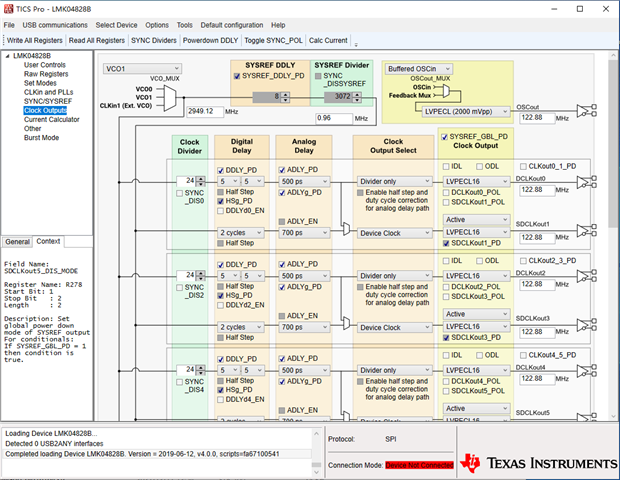
Task: Toggle the SYSREF_DDLY_PD checkbox
Action: coord(237,76)
